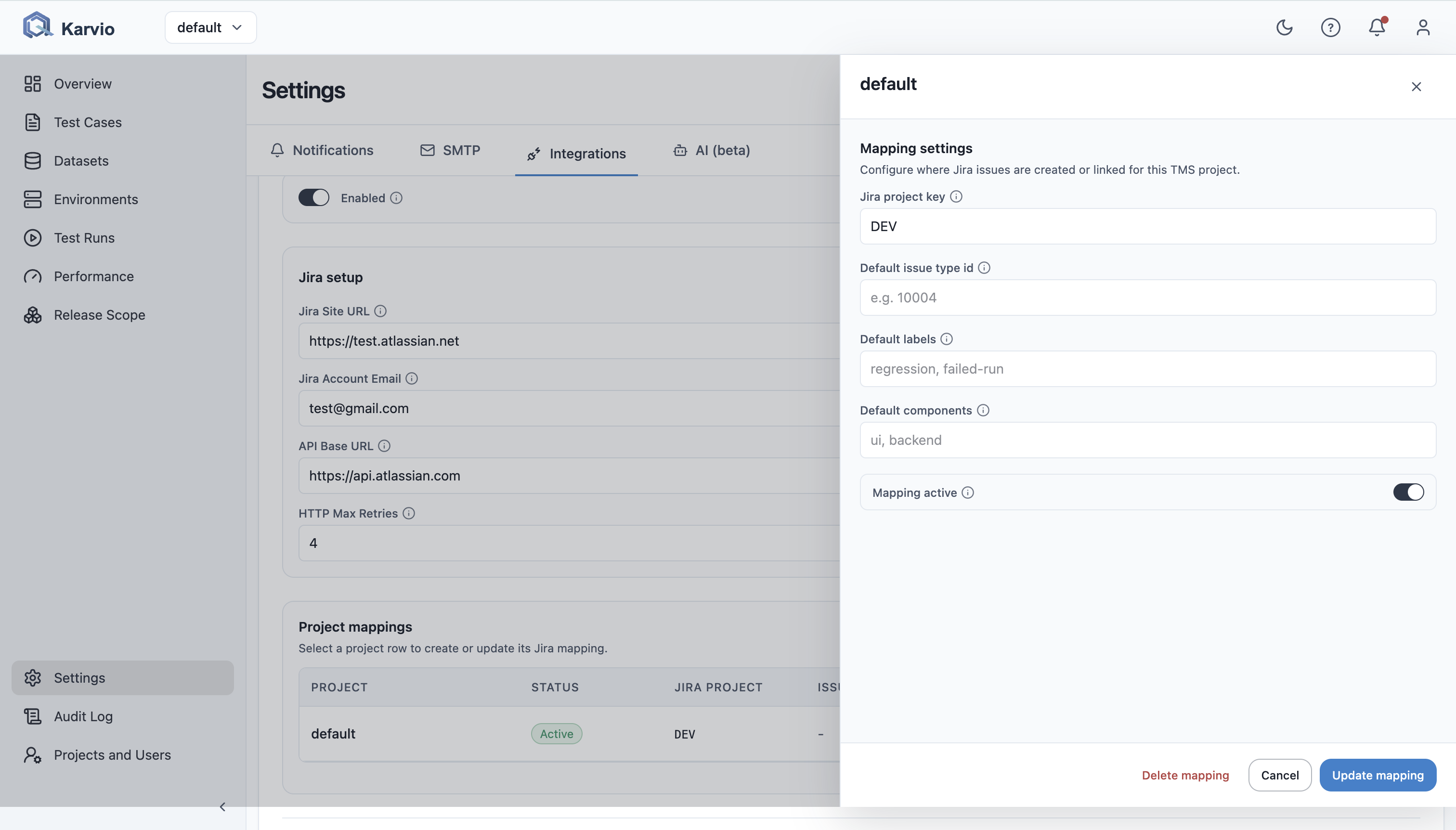This screenshot has height=830, width=1456.
Task: Click info icon next to API Base URL
Action: tap(384, 446)
